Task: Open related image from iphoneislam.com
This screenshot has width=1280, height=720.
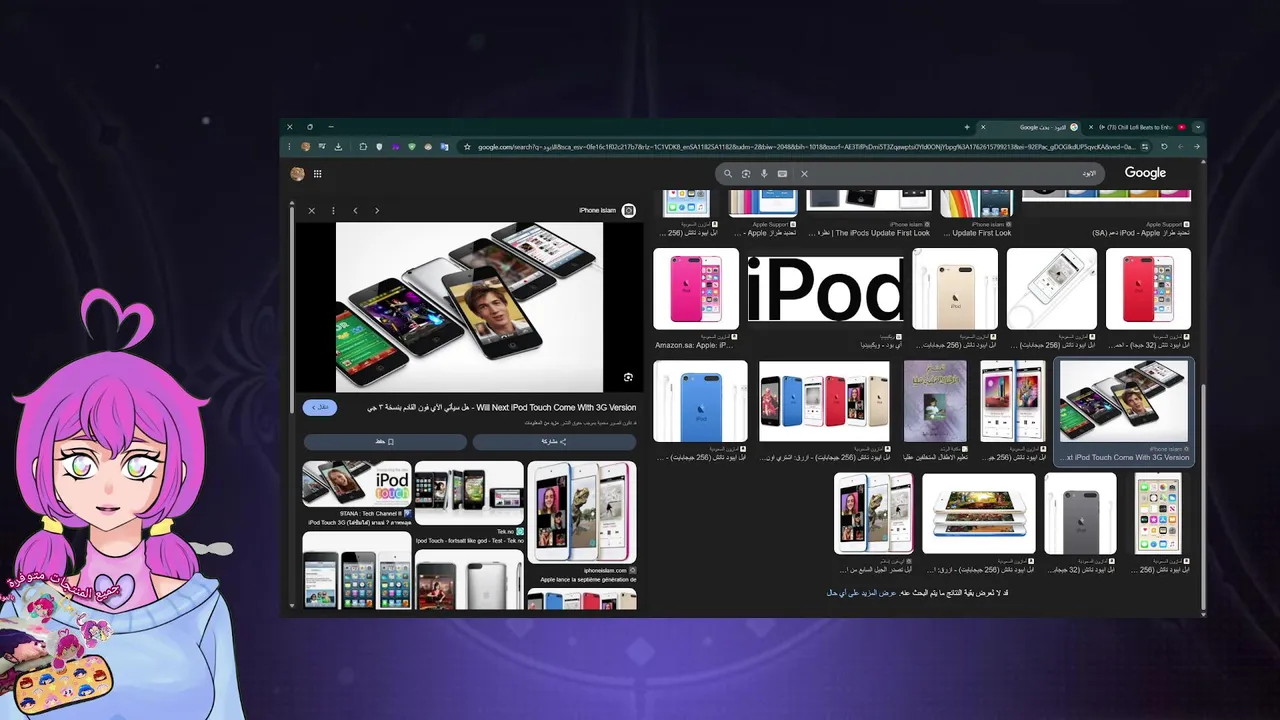Action: point(582,511)
